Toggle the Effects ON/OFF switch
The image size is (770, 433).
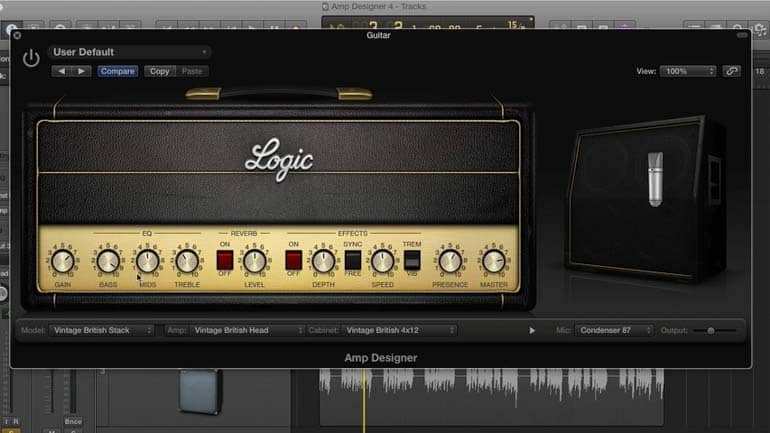(294, 260)
